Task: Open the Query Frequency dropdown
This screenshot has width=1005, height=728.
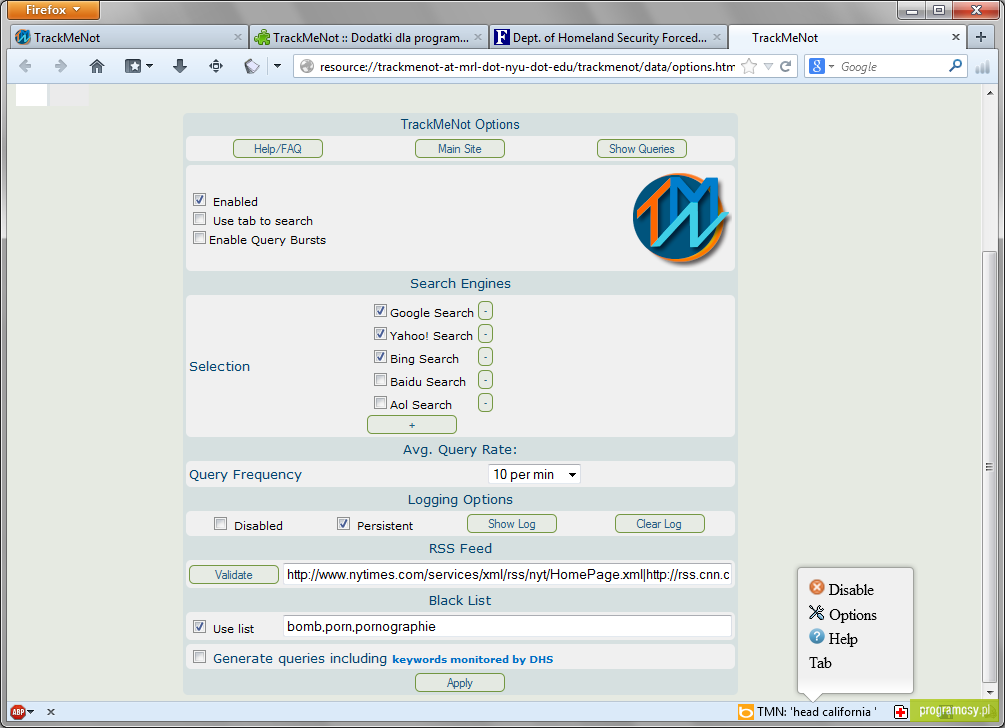Action: [534, 474]
